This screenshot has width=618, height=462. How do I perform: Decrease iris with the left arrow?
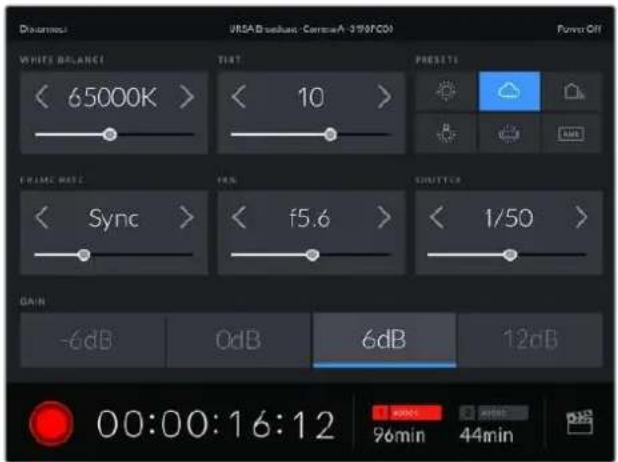[x=238, y=217]
